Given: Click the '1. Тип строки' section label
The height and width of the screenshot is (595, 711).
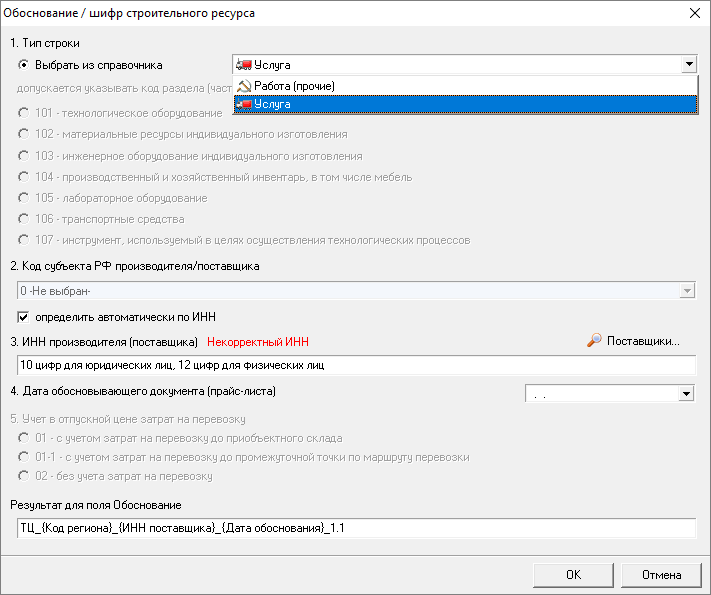Looking at the screenshot, I should [45, 43].
